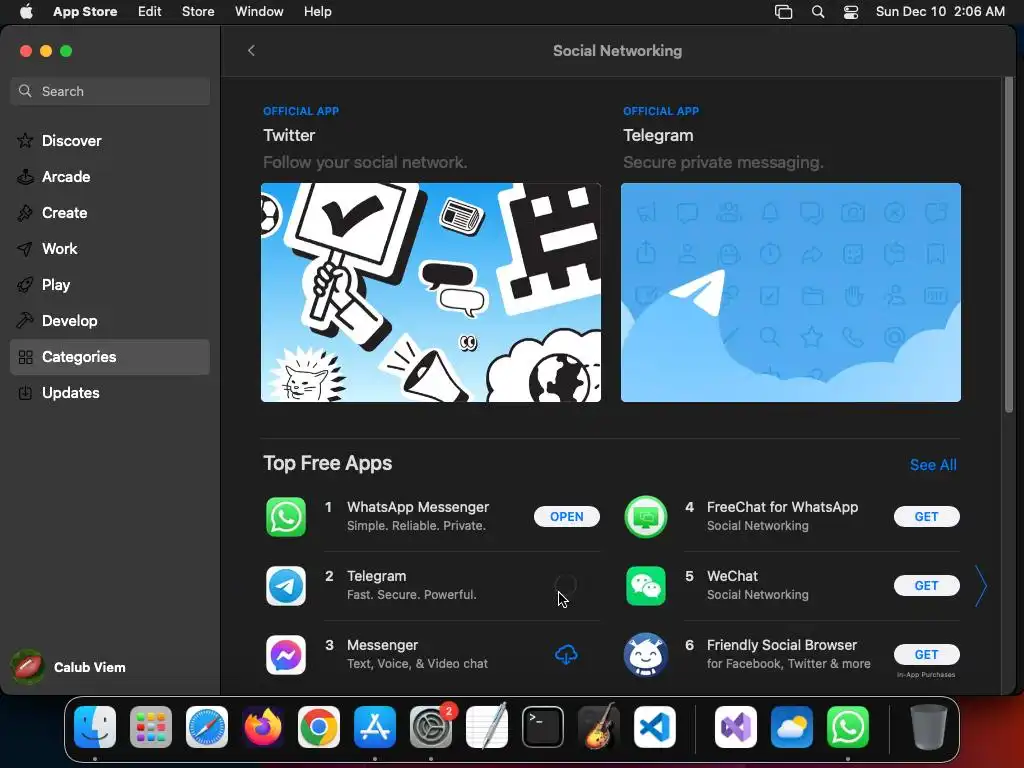Viewport: 1024px width, 768px height.
Task: Open Launchpad from the Dock
Action: (151, 727)
